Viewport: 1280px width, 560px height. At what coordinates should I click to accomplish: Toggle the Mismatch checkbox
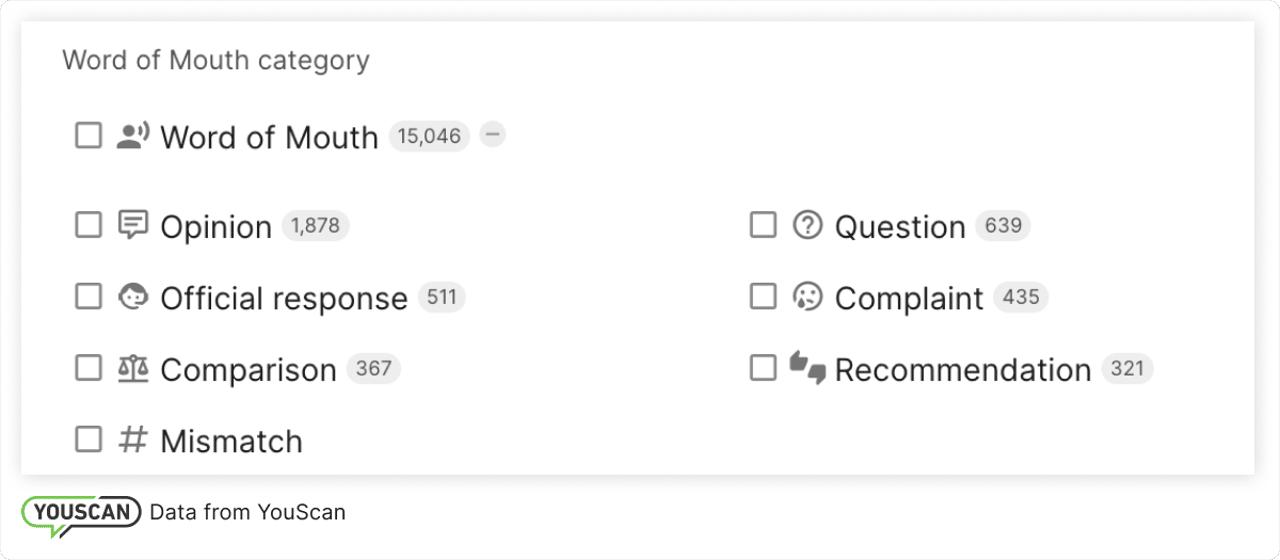pos(89,440)
